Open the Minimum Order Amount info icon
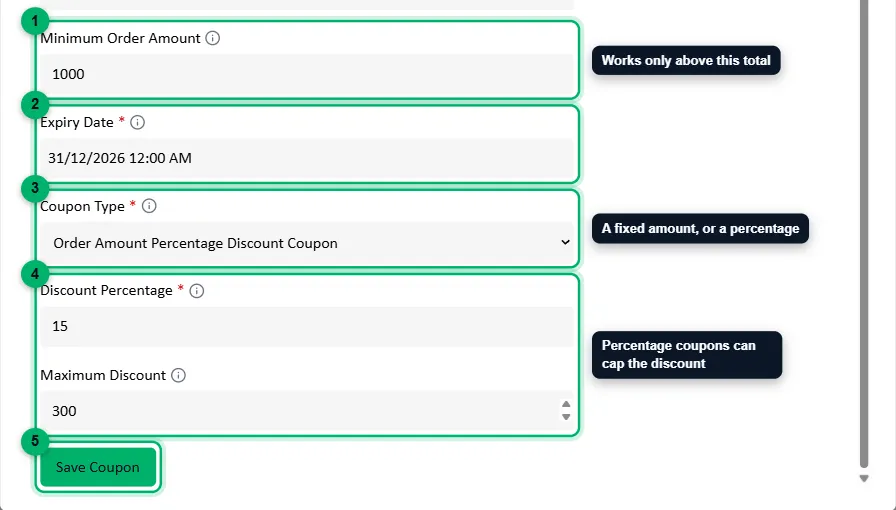 (213, 38)
